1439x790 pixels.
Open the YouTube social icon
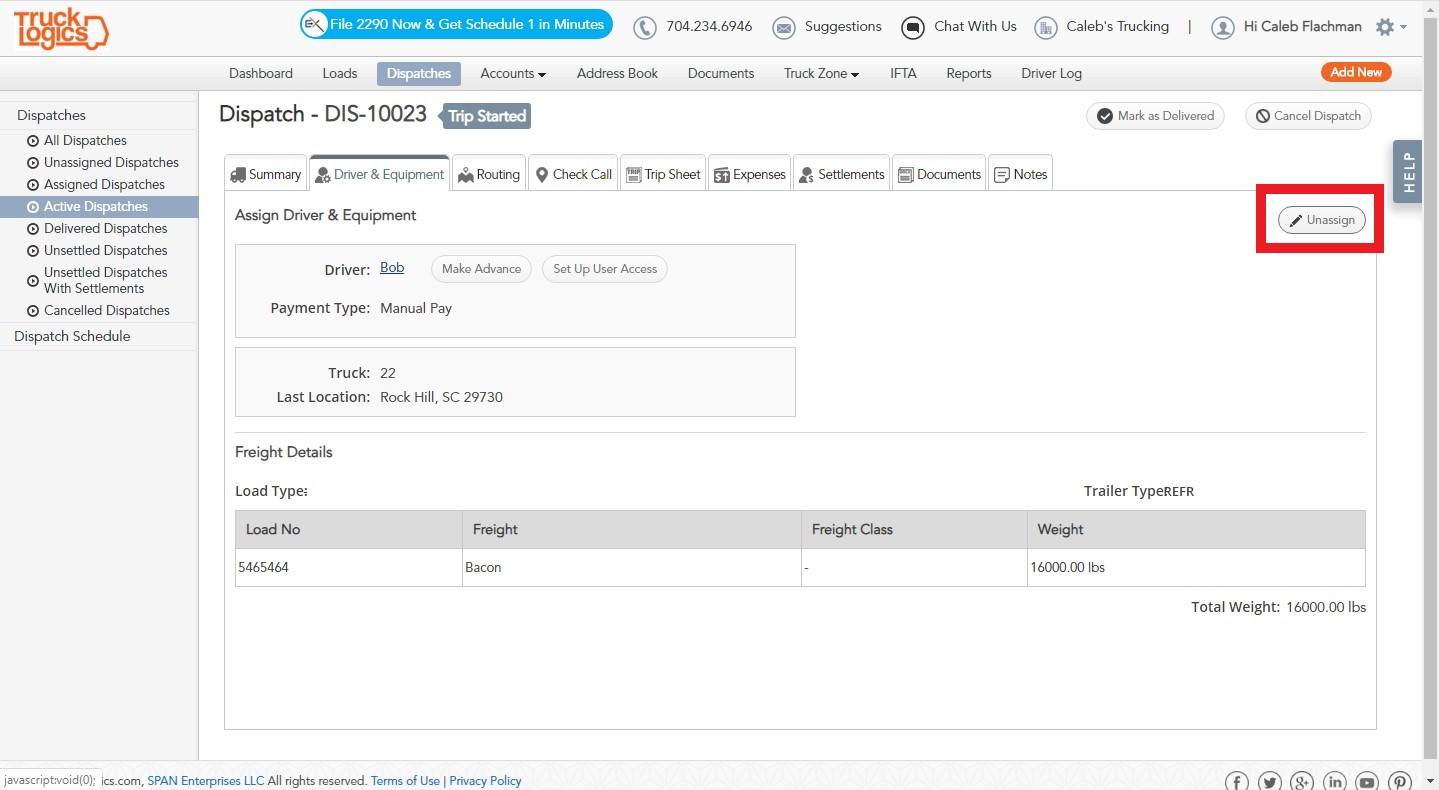(1366, 782)
